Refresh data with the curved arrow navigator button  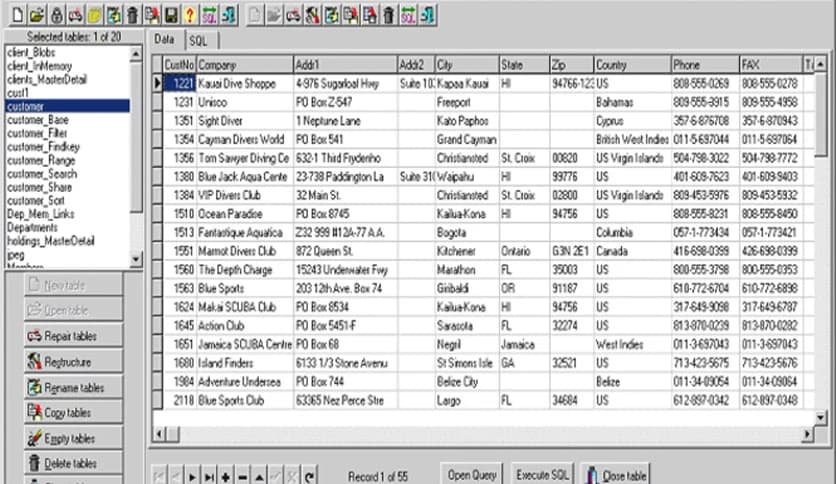[x=309, y=476]
